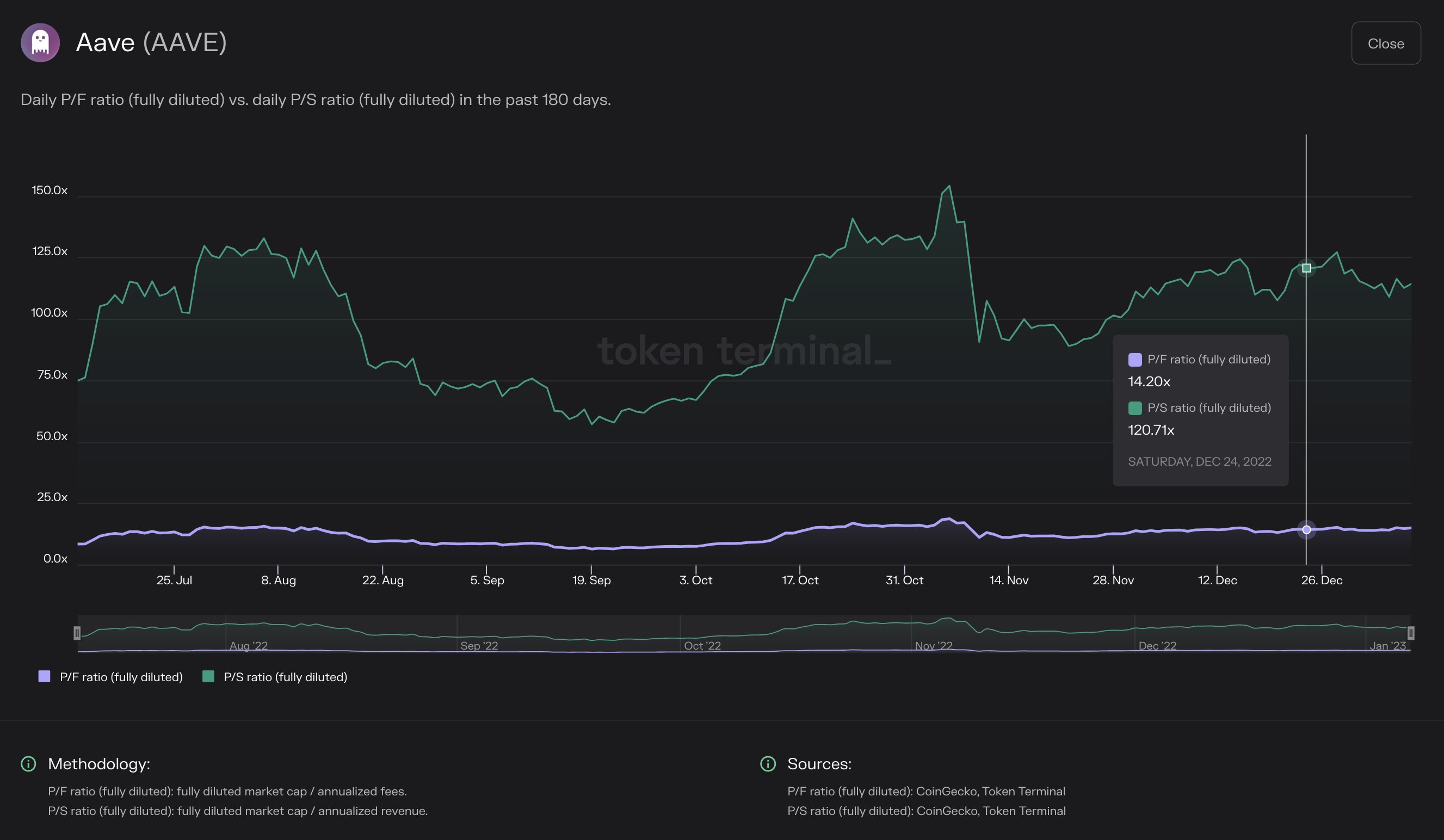Image resolution: width=1444 pixels, height=840 pixels.
Task: Click the Methodology info icon
Action: [28, 764]
